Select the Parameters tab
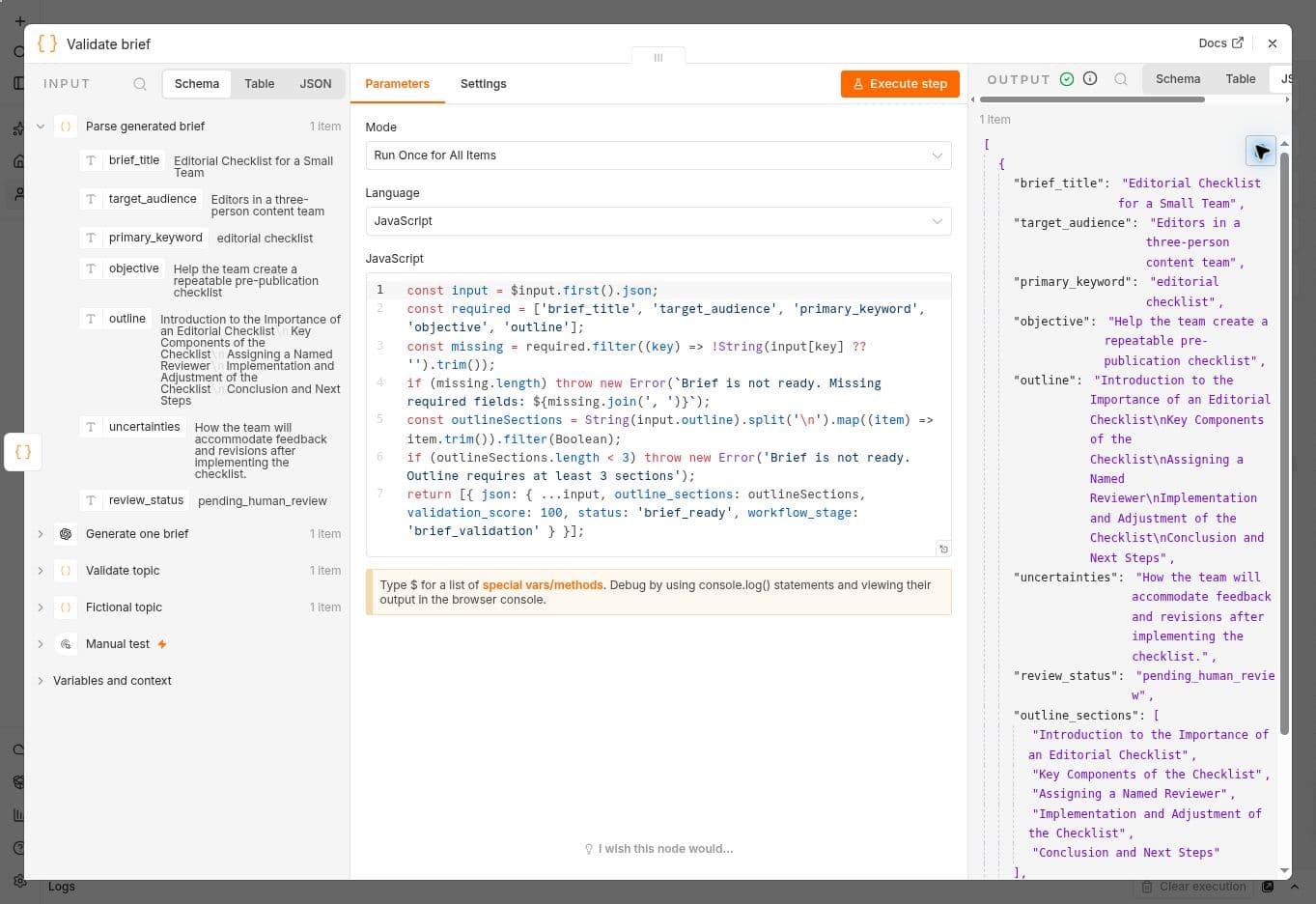The image size is (1316, 904). 397,84
